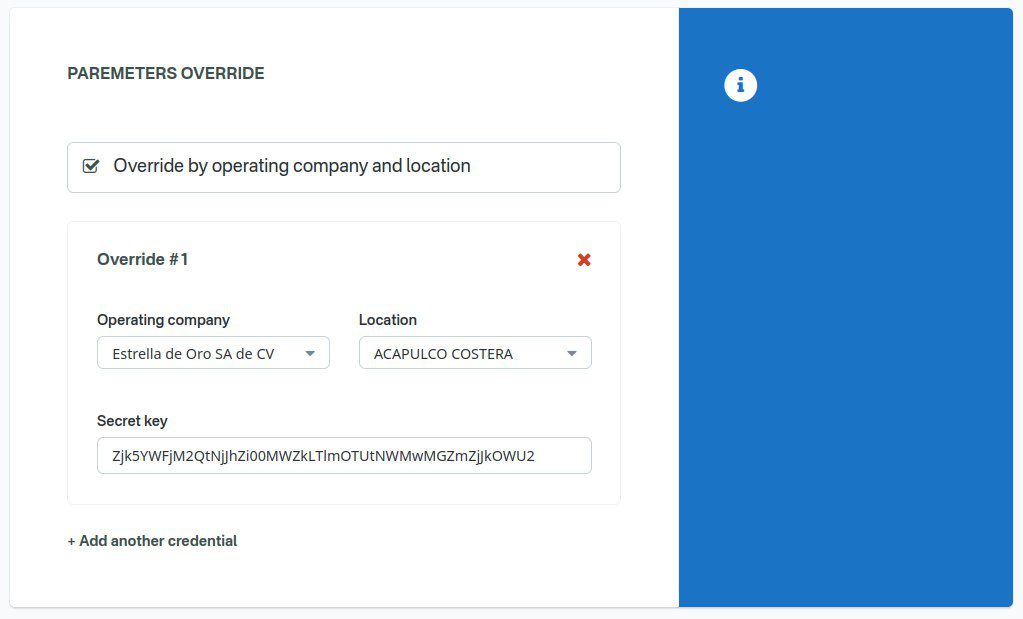Click the caret arrow in the Location select
1023x619 pixels.
tap(572, 353)
